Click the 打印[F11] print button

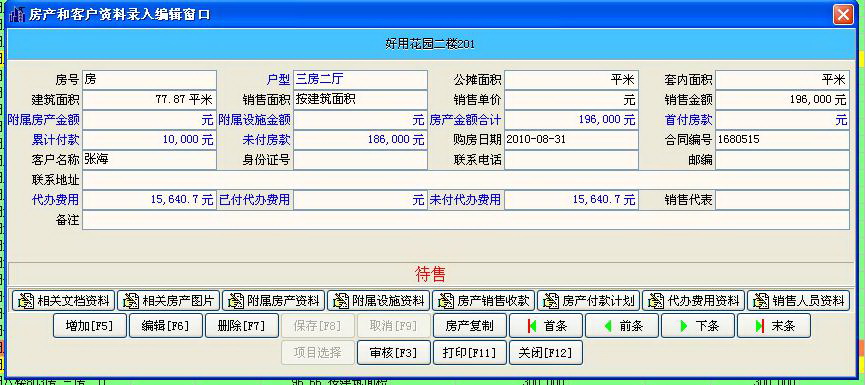(x=469, y=352)
